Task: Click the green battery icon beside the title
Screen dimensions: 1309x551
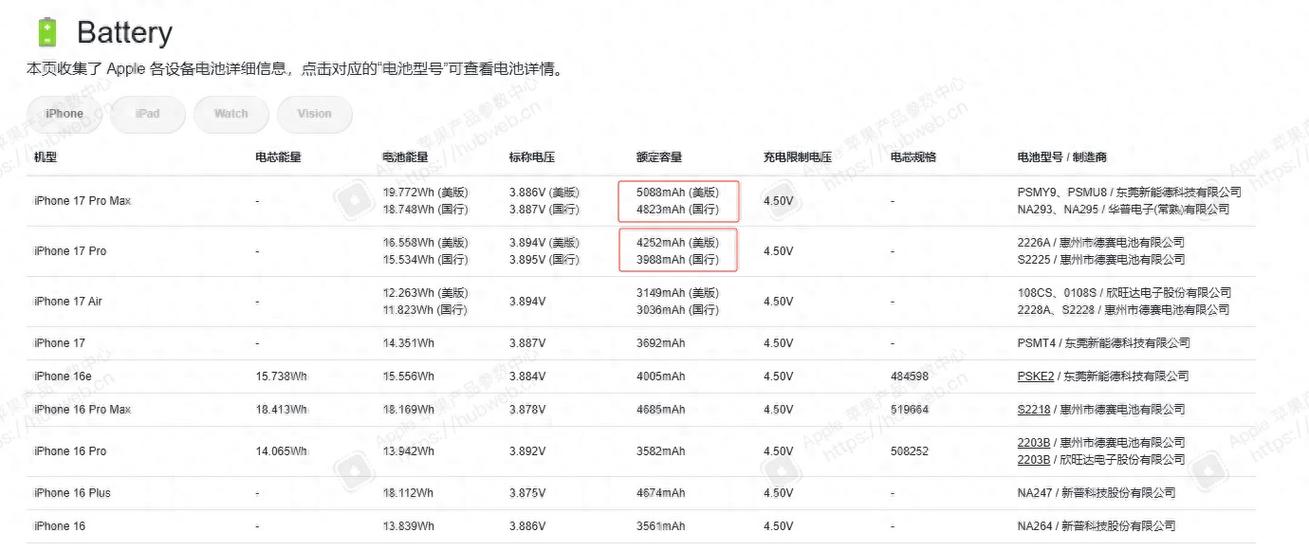Action: [45, 33]
